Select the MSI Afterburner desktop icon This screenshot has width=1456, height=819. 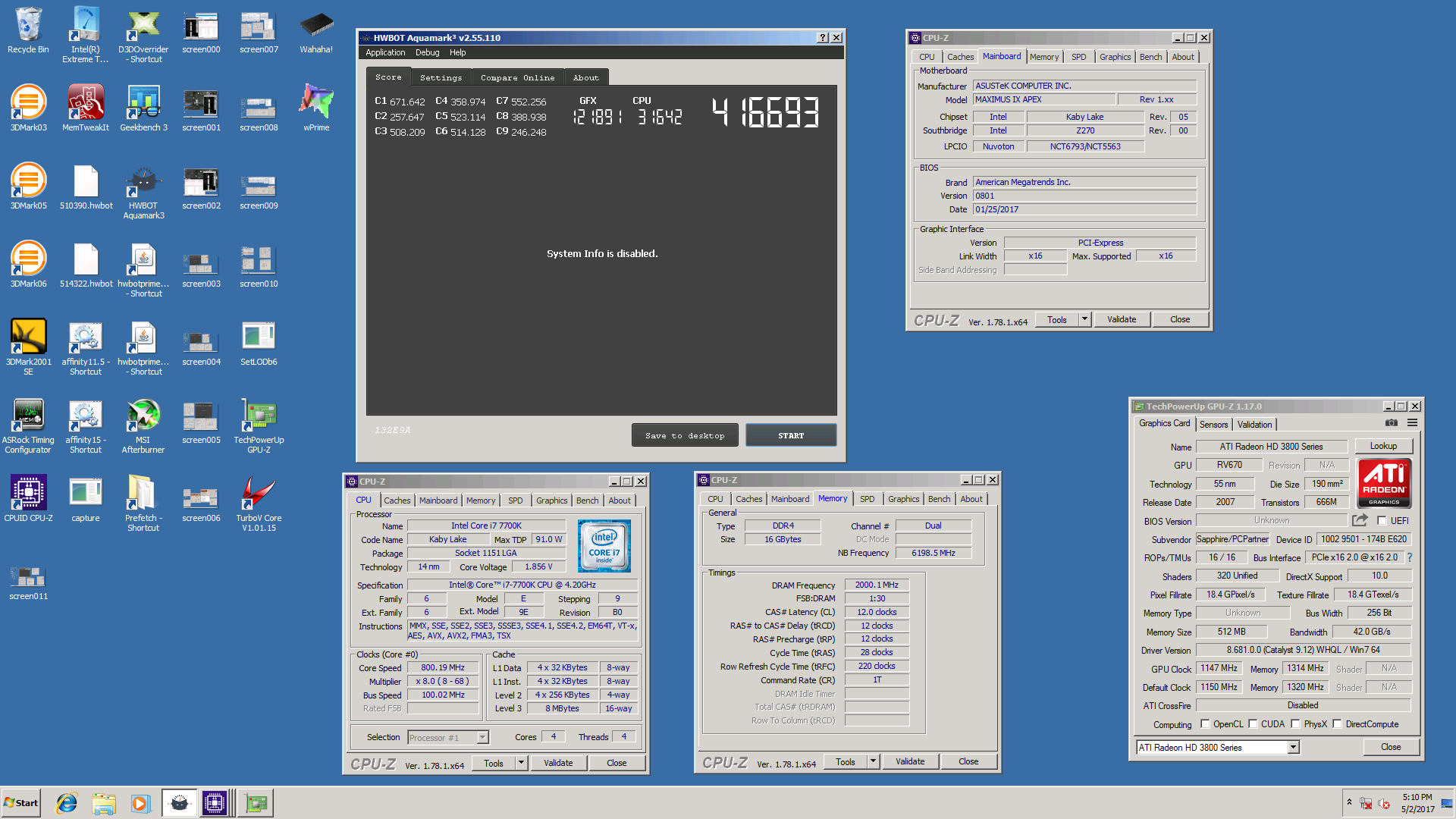click(143, 425)
